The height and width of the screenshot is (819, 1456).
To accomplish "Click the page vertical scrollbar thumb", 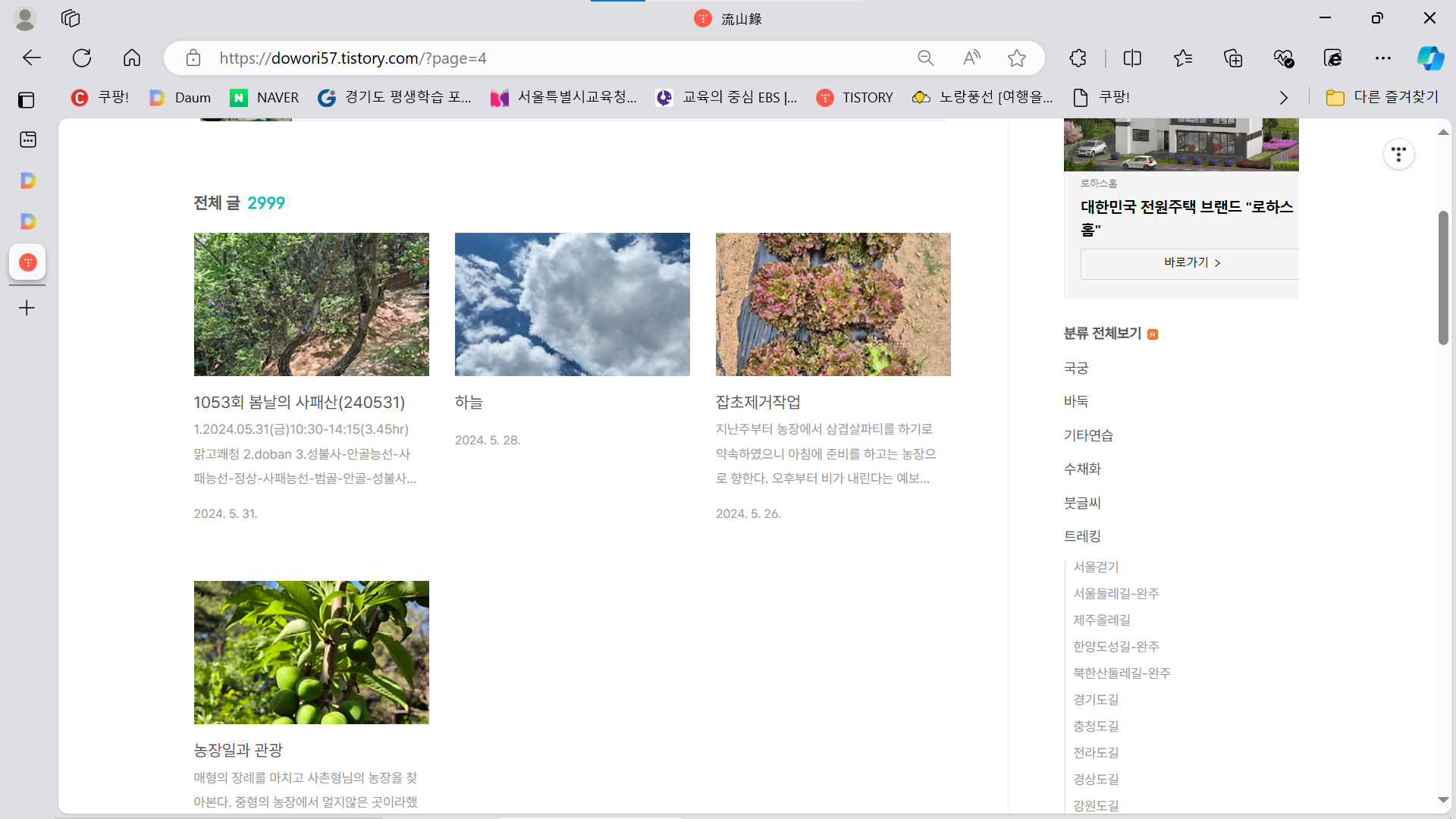I will point(1442,278).
